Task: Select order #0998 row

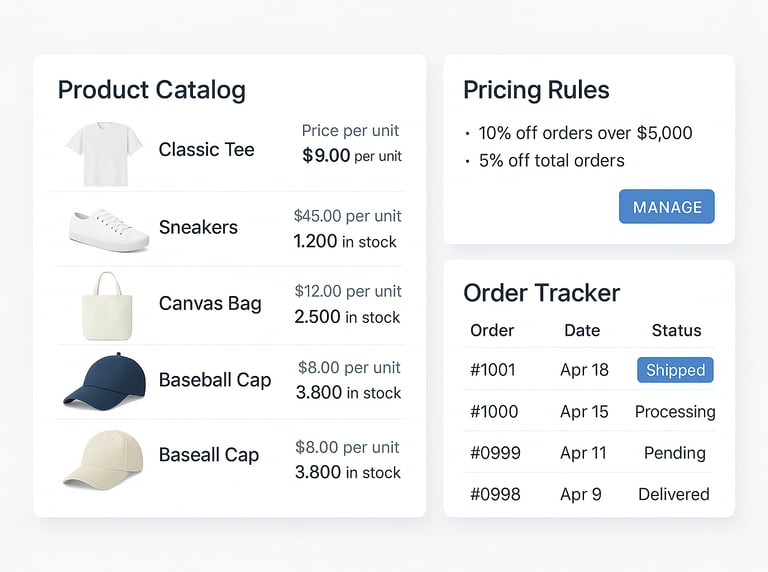Action: click(495, 494)
